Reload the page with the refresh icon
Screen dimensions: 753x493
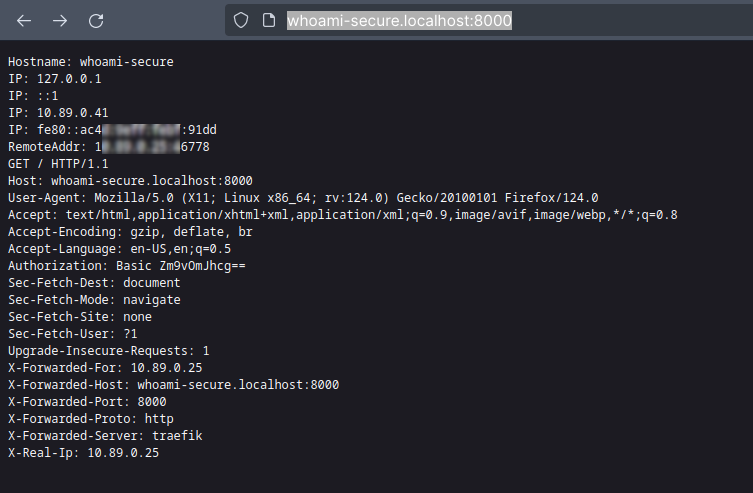coord(96,20)
